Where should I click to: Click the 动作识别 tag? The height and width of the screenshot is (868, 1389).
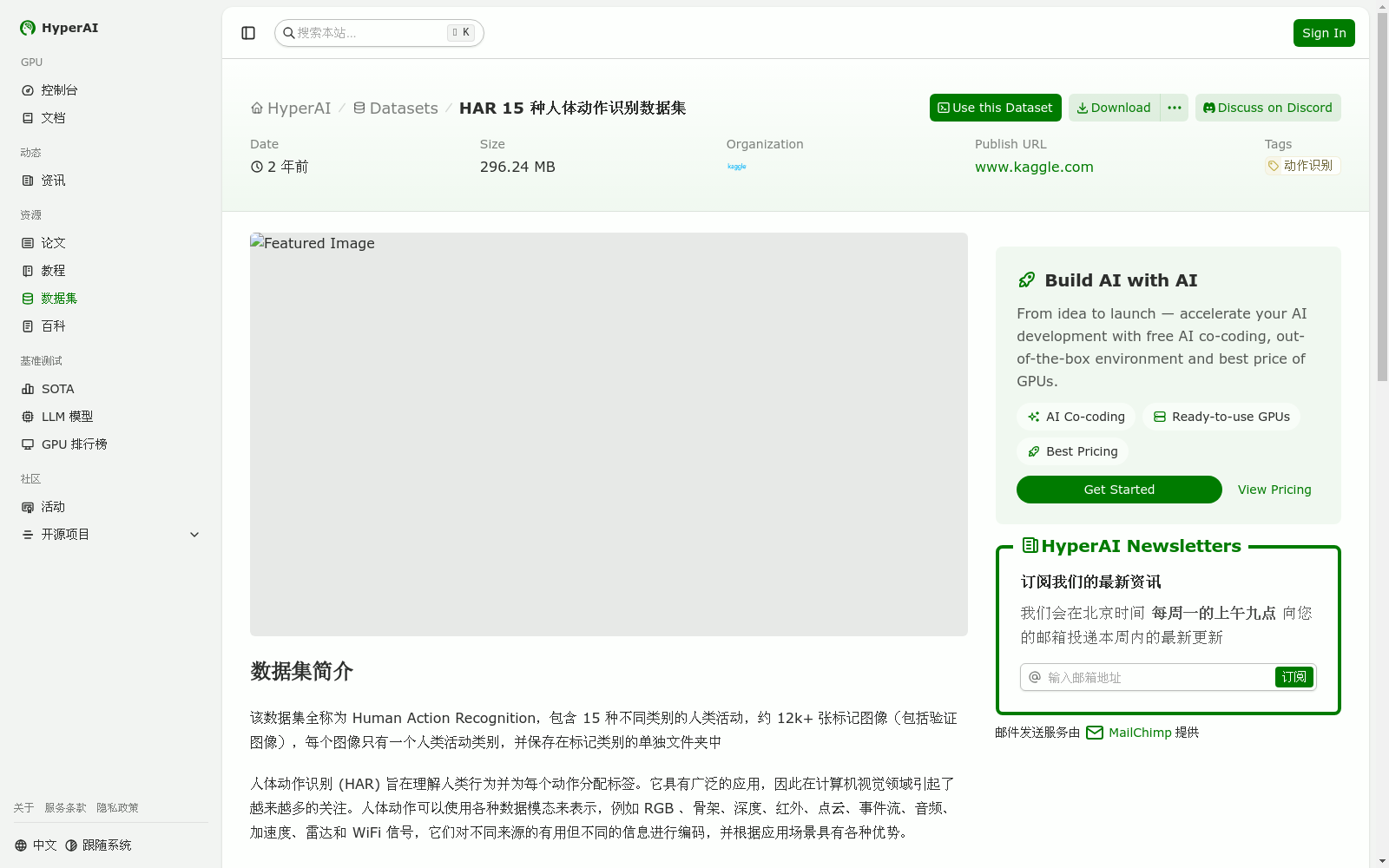point(1302,166)
